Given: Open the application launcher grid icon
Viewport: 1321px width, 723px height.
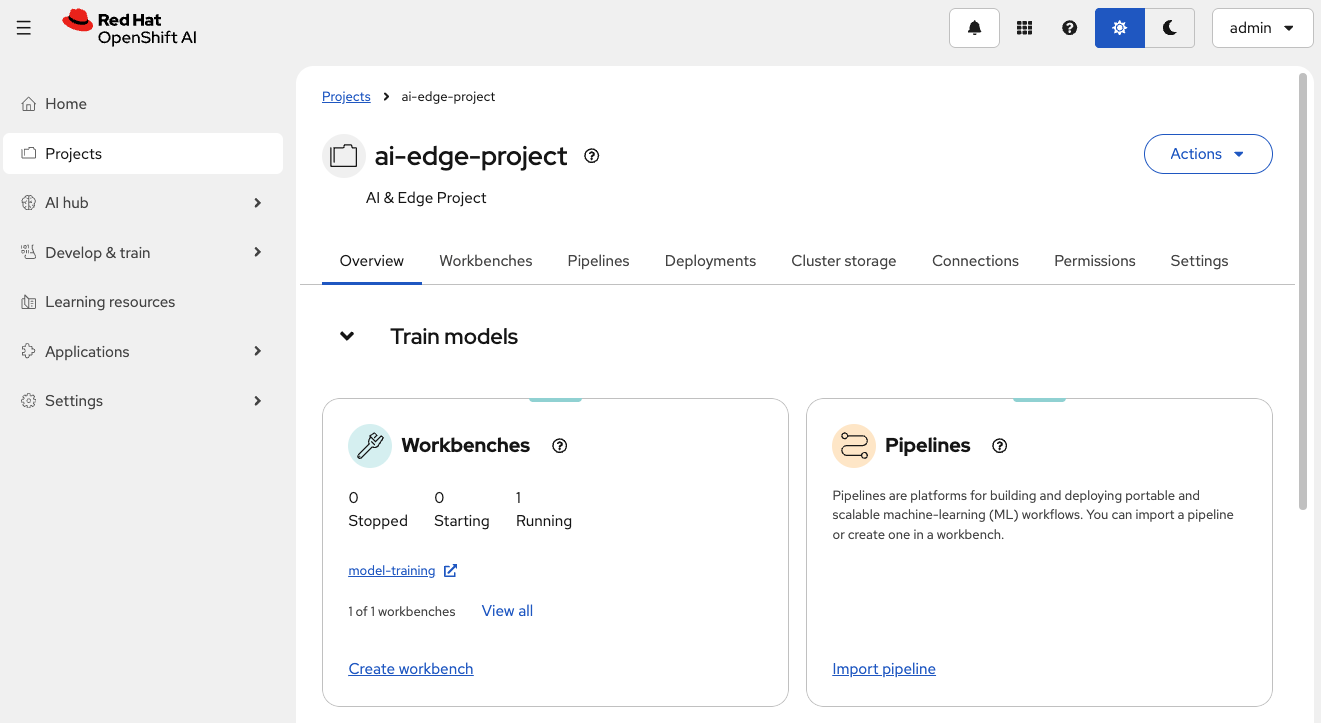Looking at the screenshot, I should click(1024, 28).
